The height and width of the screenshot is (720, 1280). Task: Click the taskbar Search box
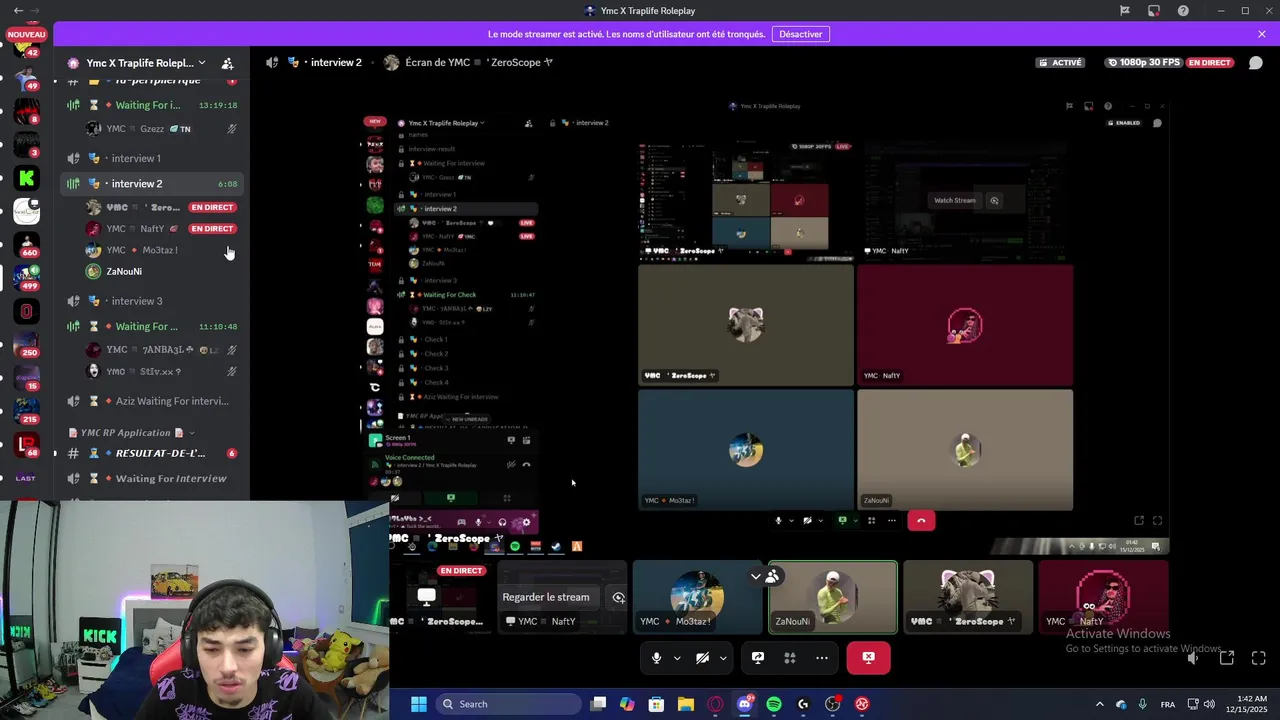click(x=508, y=704)
